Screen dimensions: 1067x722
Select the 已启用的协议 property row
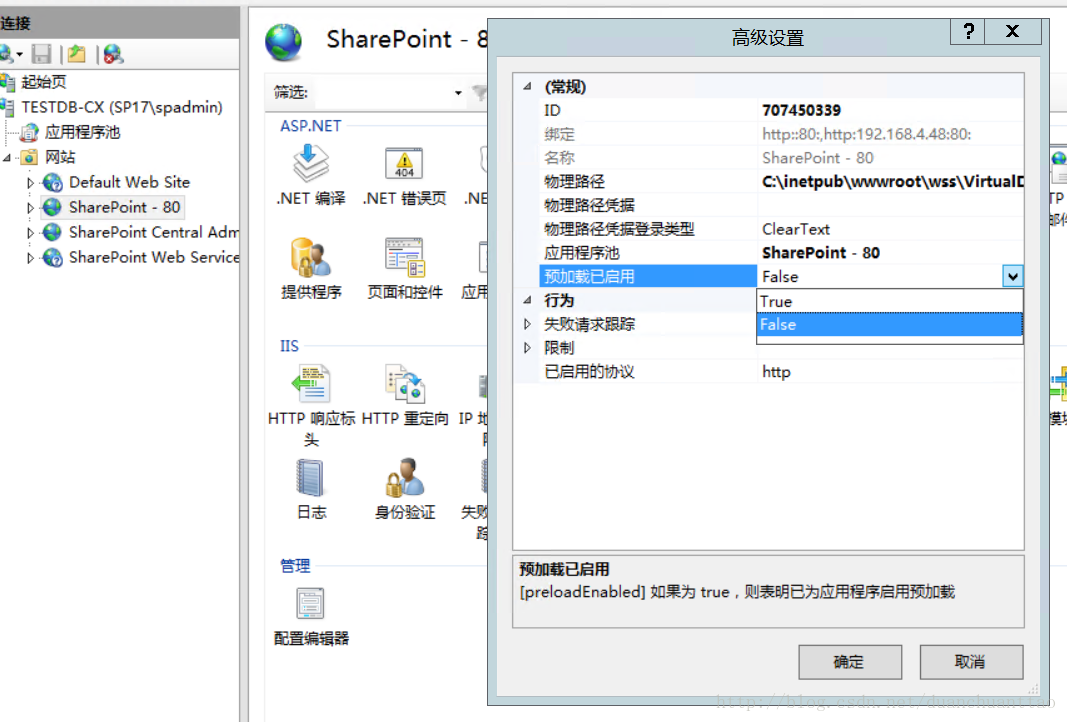tap(782, 372)
